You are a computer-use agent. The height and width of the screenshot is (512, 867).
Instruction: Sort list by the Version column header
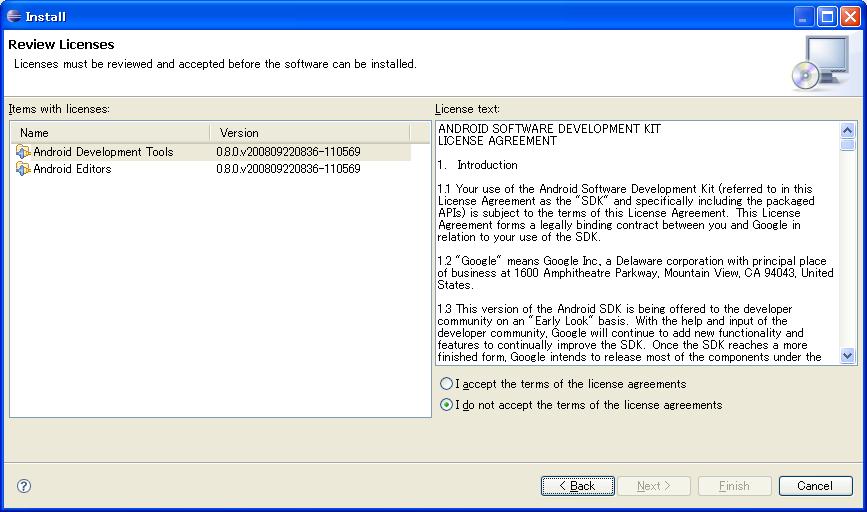click(310, 133)
